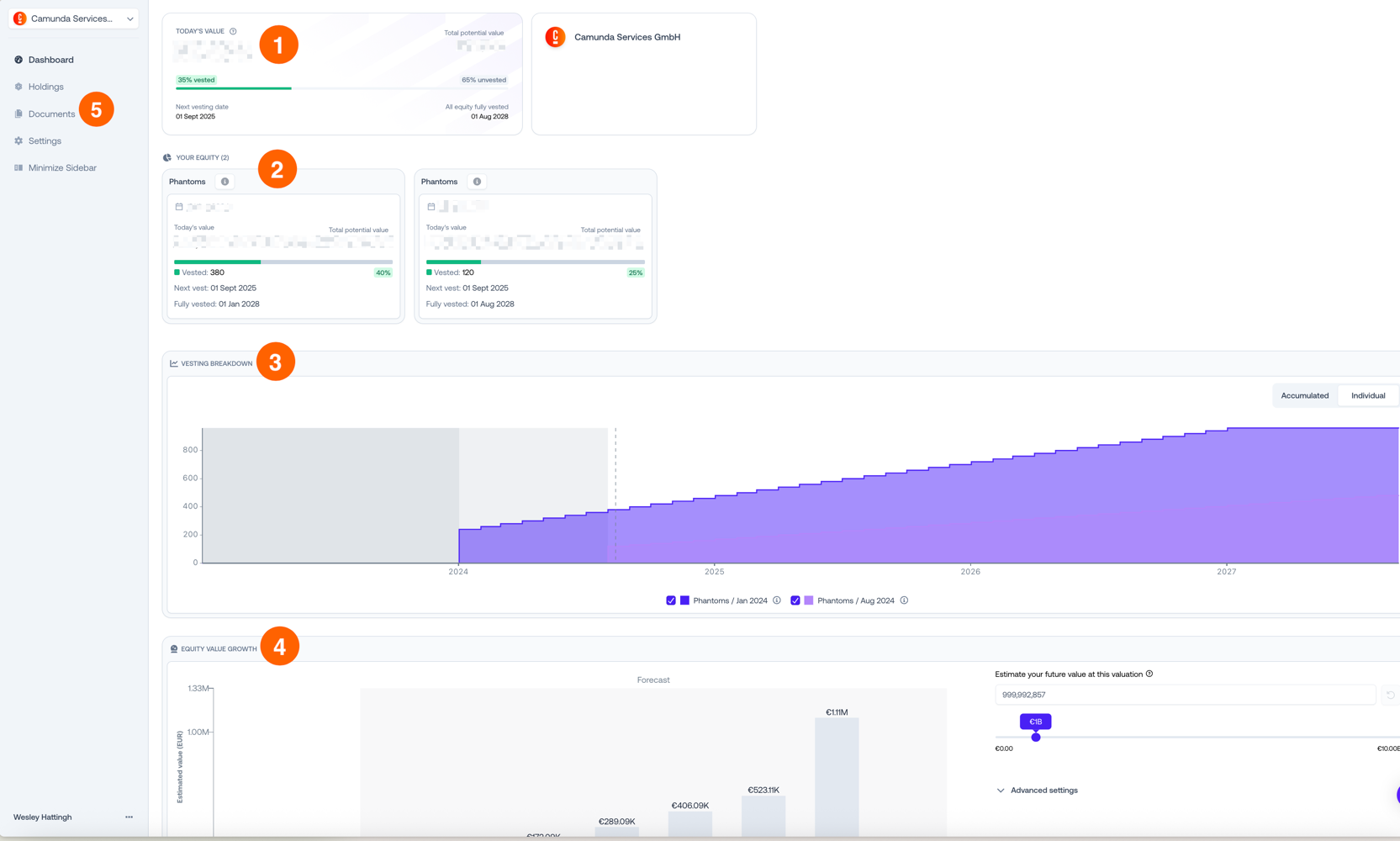1400x841 pixels.
Task: Click info icon on first Phantoms card
Action: pyautogui.click(x=225, y=182)
